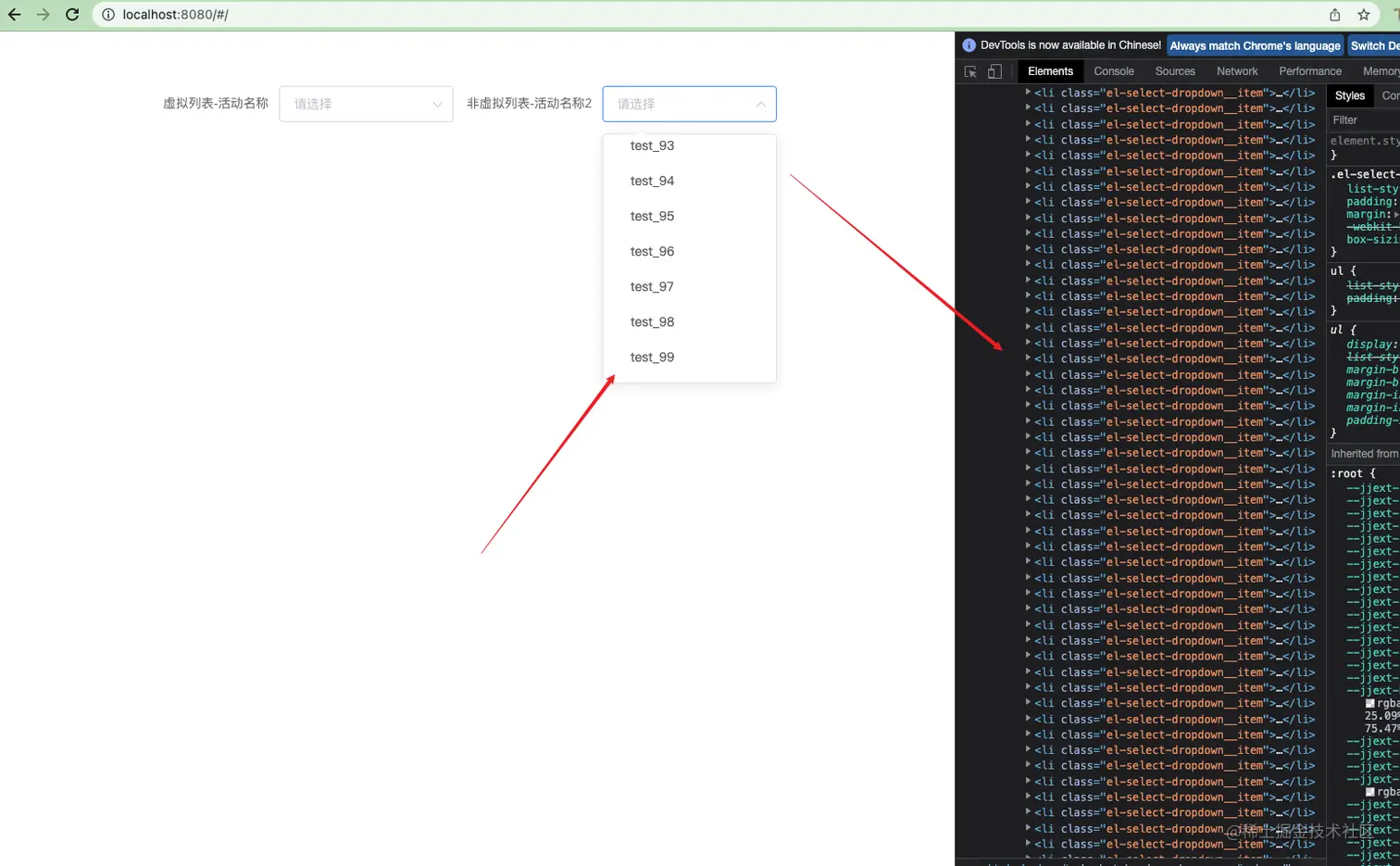Click the 非虚拟列表-活动名称2 form label

tap(529, 104)
